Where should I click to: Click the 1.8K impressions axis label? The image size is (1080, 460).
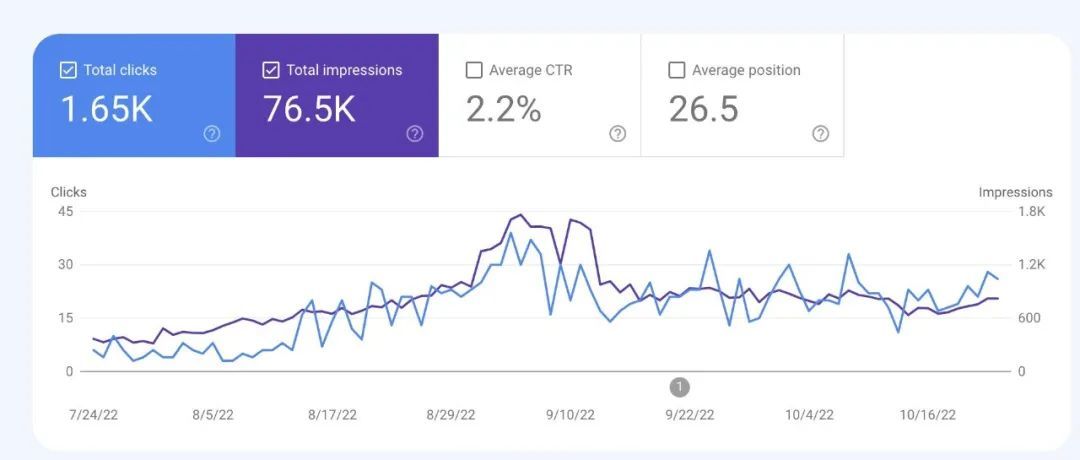tap(1031, 212)
